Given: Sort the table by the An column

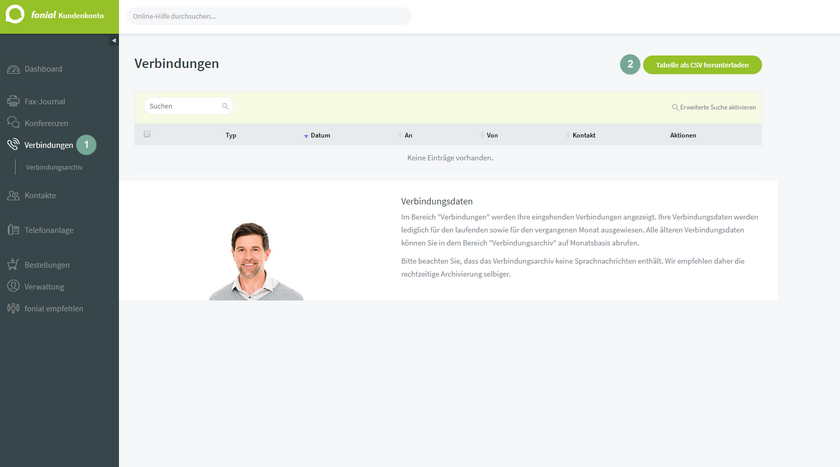Looking at the screenshot, I should 408,135.
